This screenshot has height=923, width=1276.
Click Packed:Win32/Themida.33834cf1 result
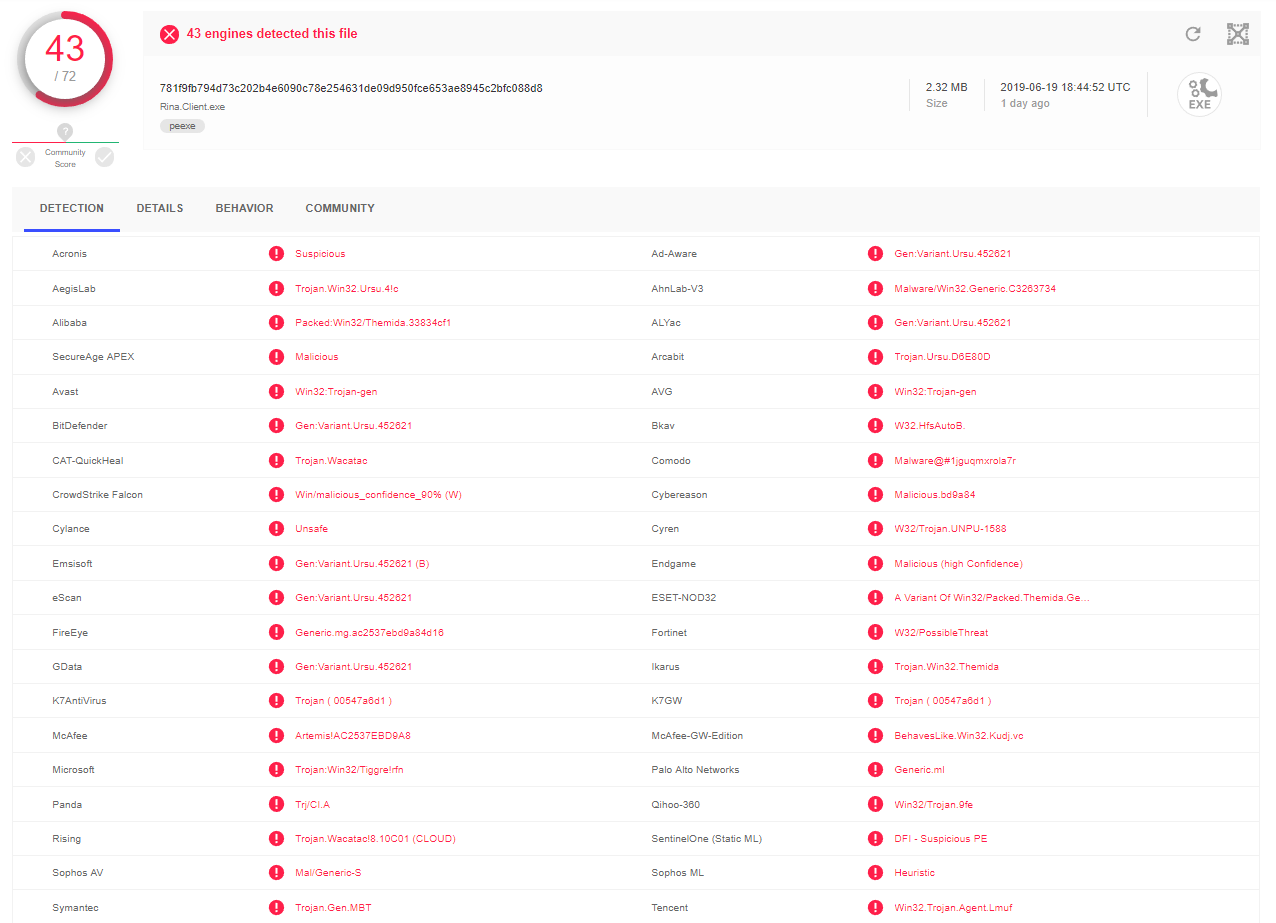point(373,323)
